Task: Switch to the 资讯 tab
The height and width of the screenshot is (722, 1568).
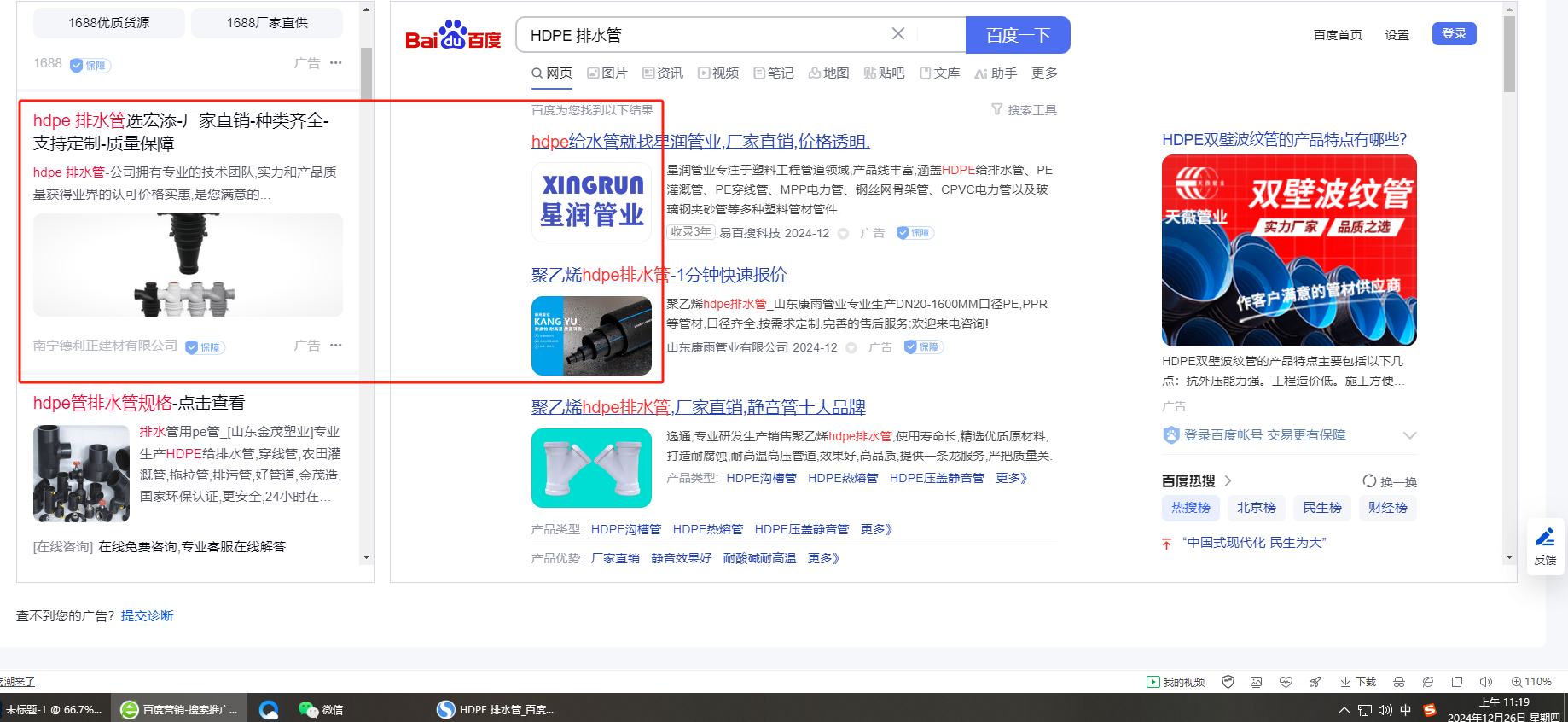Action: click(x=663, y=73)
